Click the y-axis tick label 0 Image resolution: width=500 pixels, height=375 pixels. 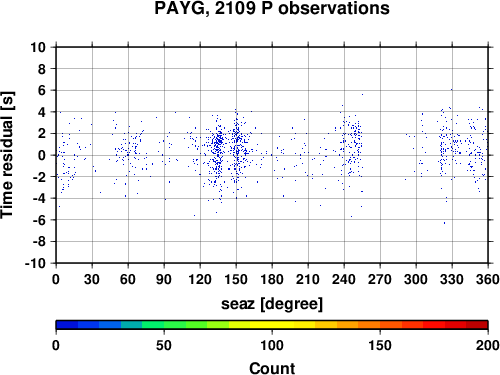tap(42, 155)
